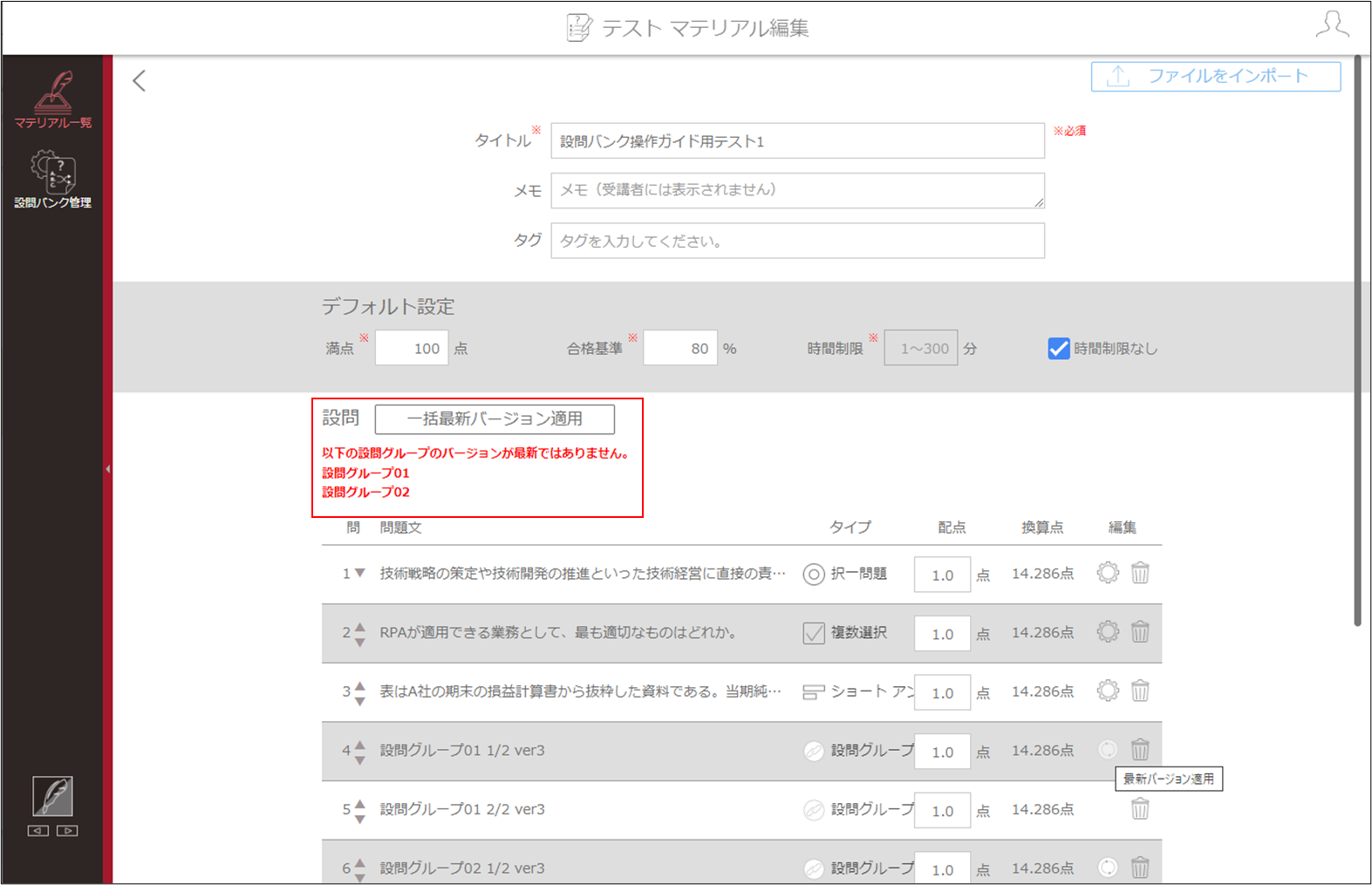Move question 3 down with the arrow
1372x885 pixels.
coord(359,700)
